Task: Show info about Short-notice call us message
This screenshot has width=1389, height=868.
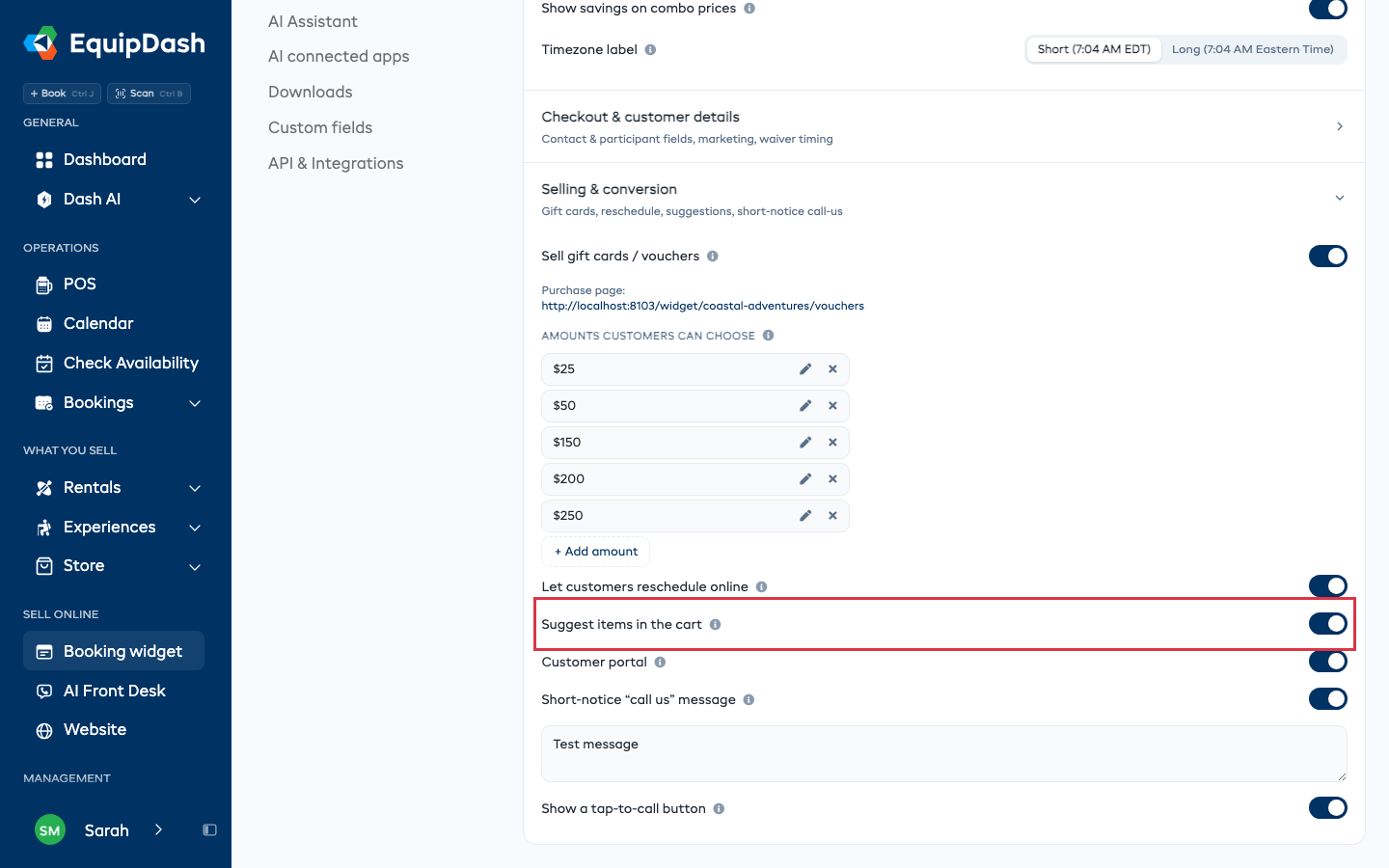Action: tap(749, 700)
